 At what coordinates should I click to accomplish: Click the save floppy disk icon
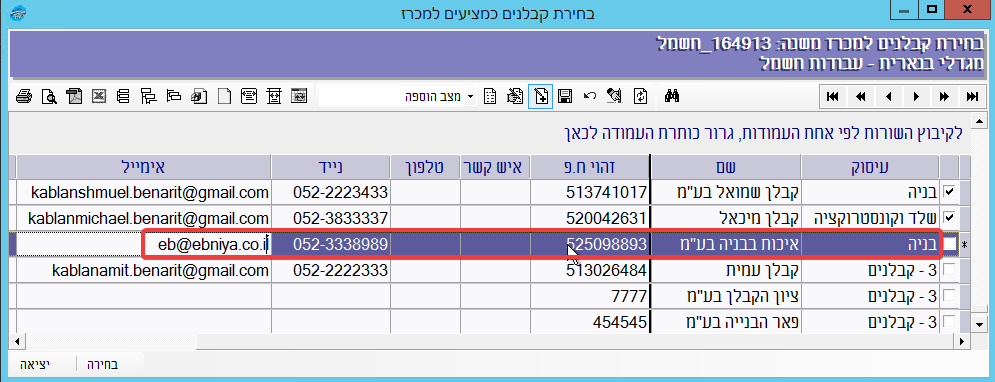click(565, 96)
